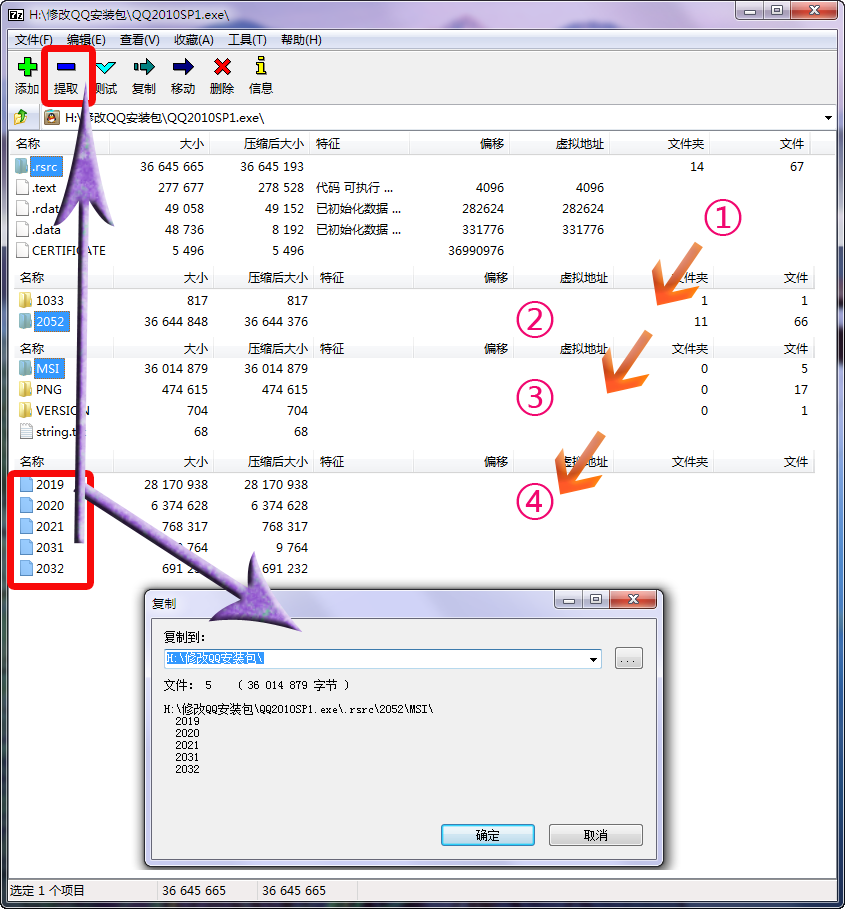Select the 测试 (Test) toolbar icon
This screenshot has width=845, height=909.
tap(104, 74)
